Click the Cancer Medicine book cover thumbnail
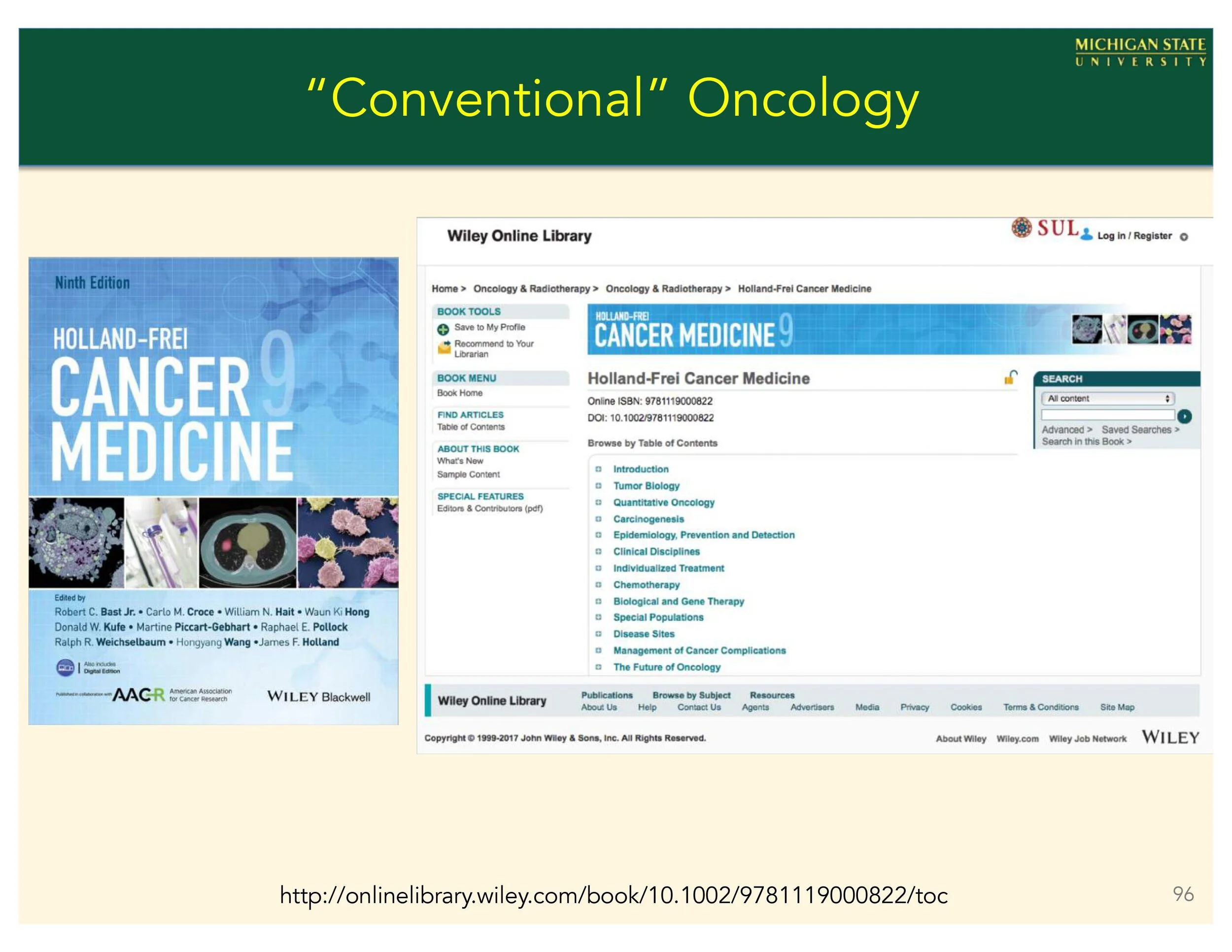The image size is (1232, 952). (213, 491)
